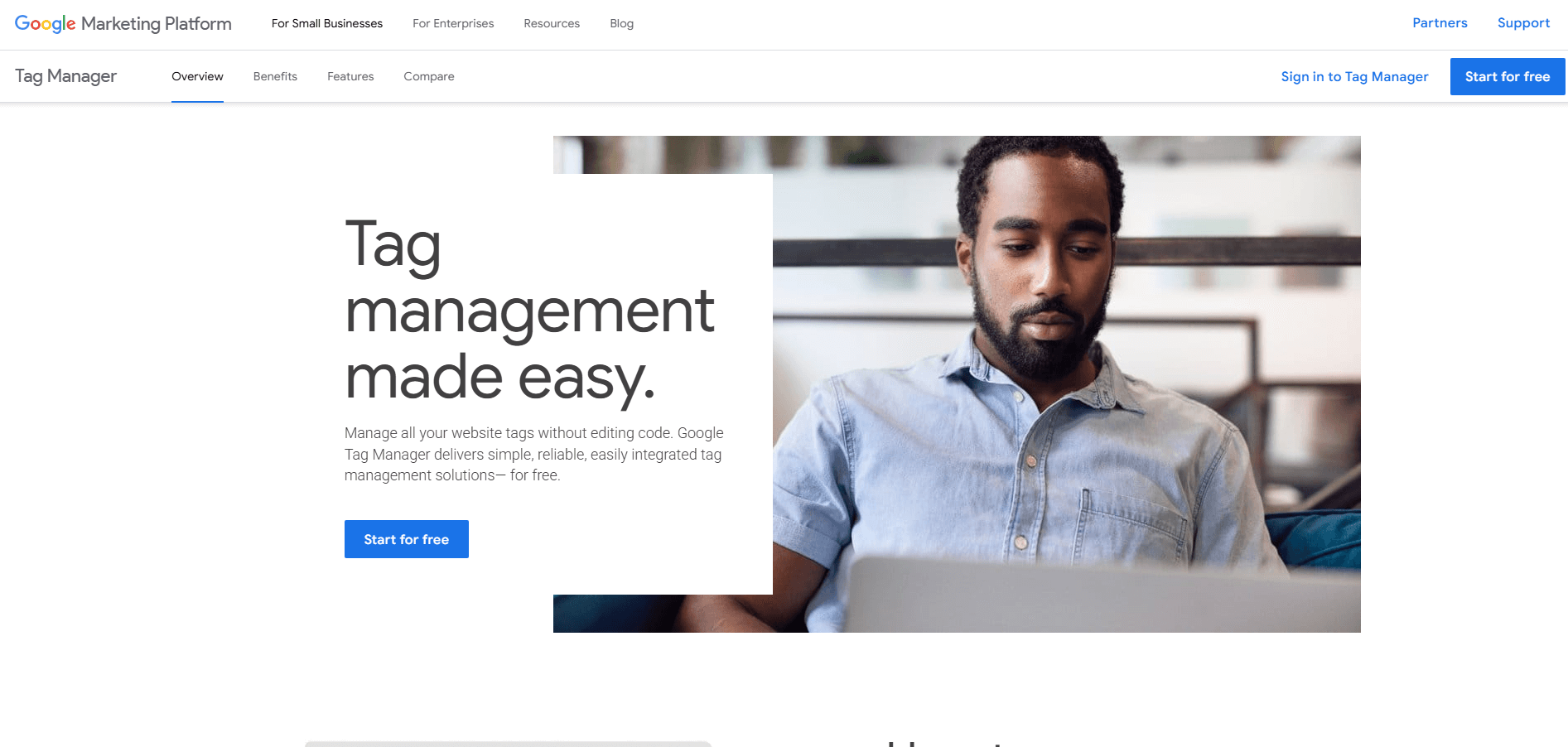Open the Resources menu item
Image resolution: width=1568 pixels, height=747 pixels.
point(552,23)
